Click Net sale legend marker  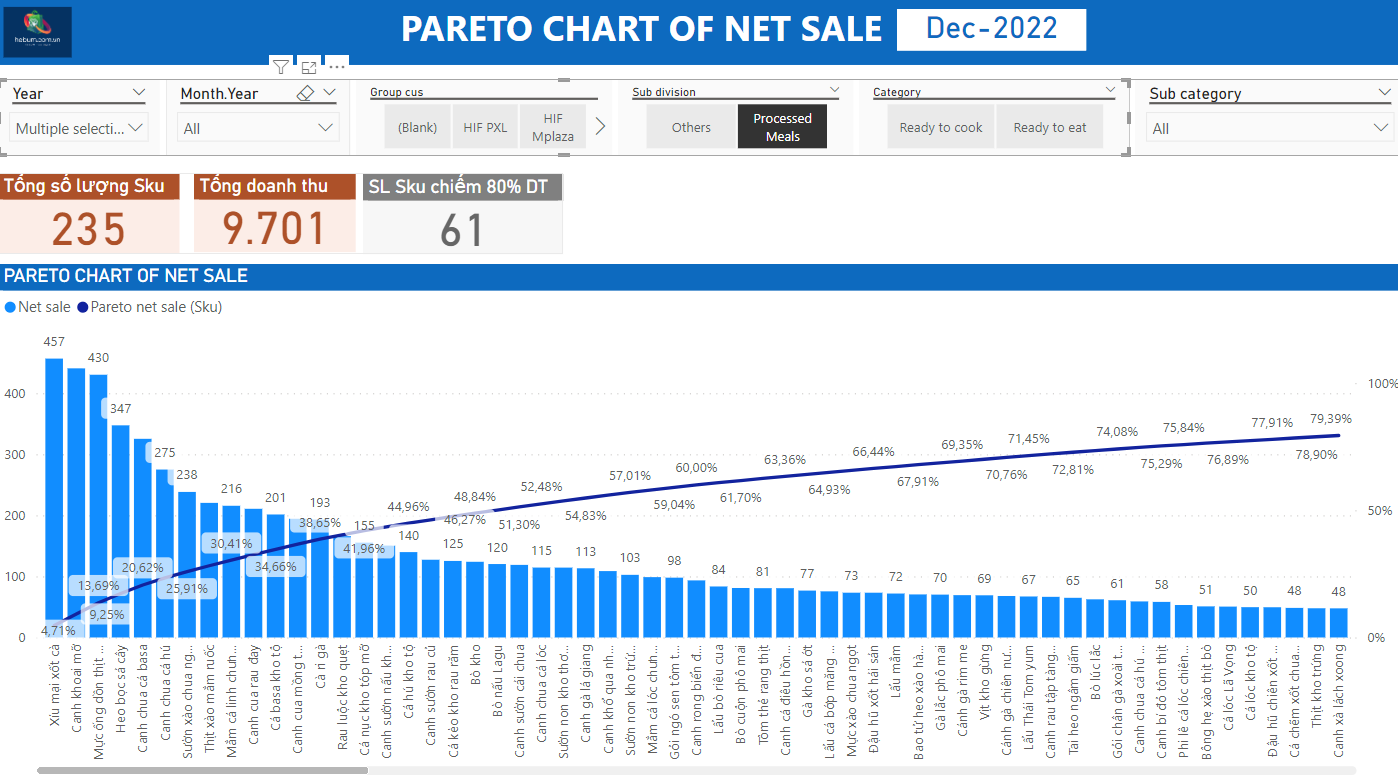click(11, 307)
